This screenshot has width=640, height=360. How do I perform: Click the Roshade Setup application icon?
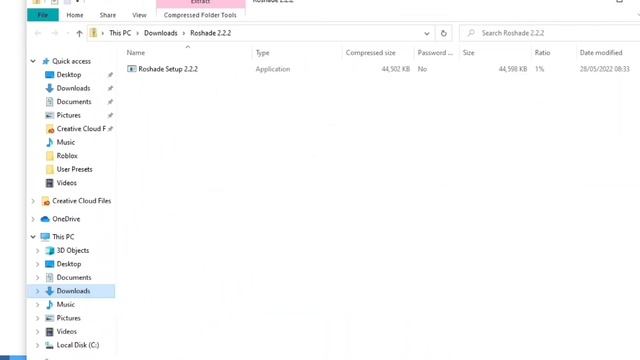pos(131,69)
